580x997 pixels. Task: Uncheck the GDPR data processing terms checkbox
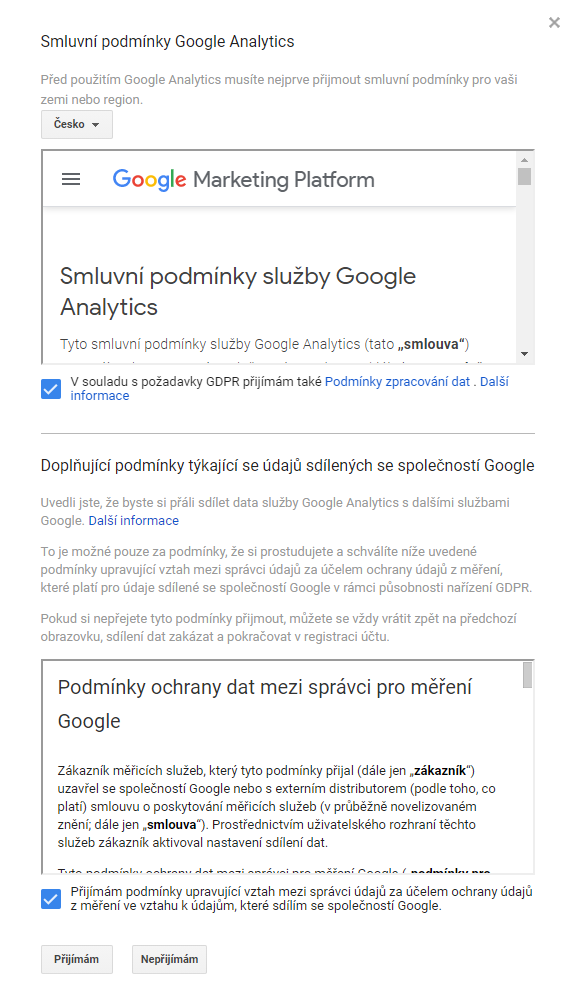(x=51, y=388)
